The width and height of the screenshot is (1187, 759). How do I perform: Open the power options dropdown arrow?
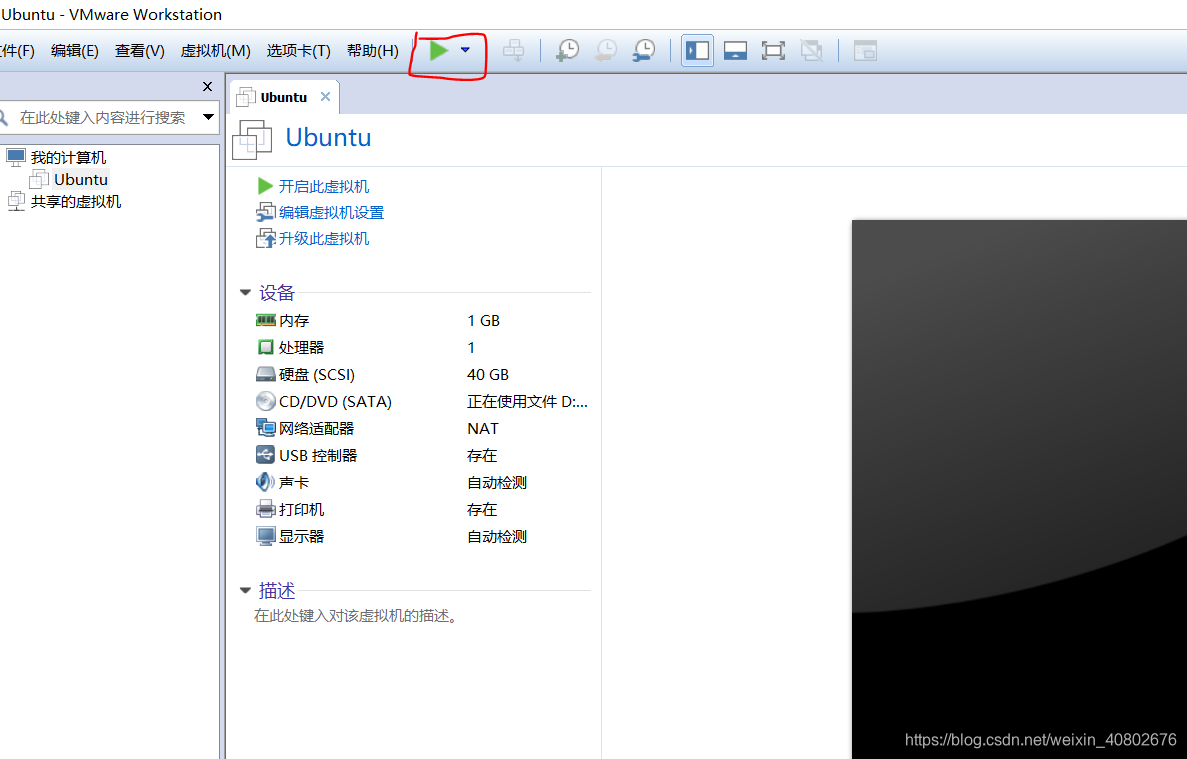(465, 51)
